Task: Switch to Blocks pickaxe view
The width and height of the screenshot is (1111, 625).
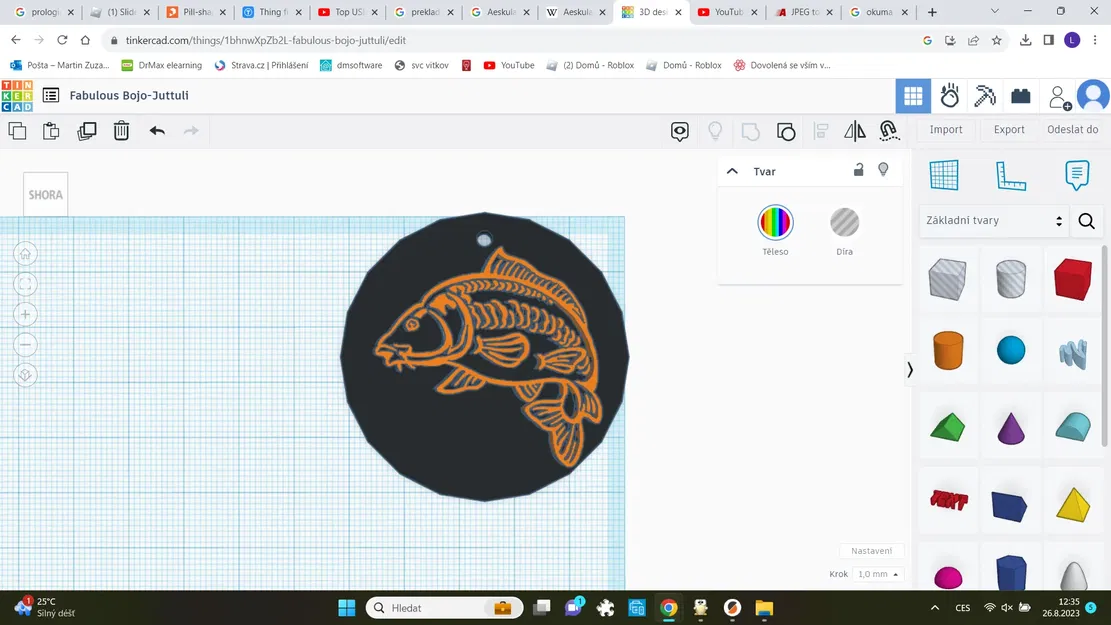Action: 985,96
